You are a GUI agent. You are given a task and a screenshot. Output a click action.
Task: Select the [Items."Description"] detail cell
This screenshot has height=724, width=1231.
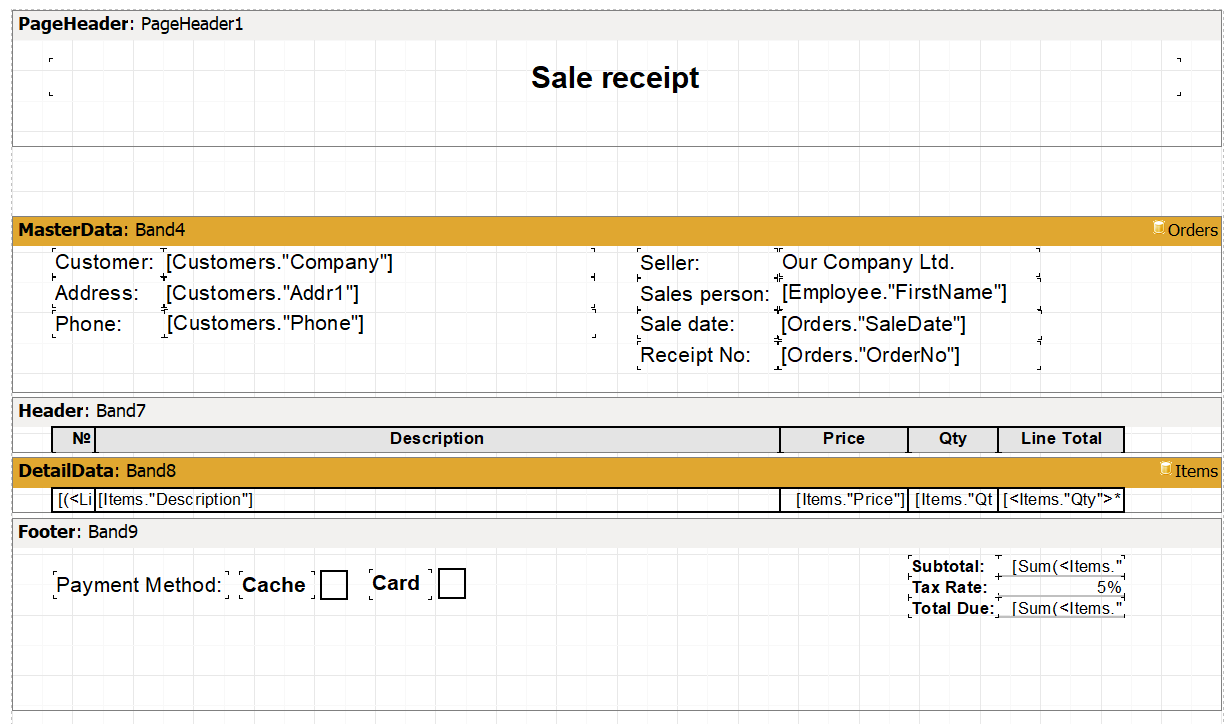coord(438,500)
